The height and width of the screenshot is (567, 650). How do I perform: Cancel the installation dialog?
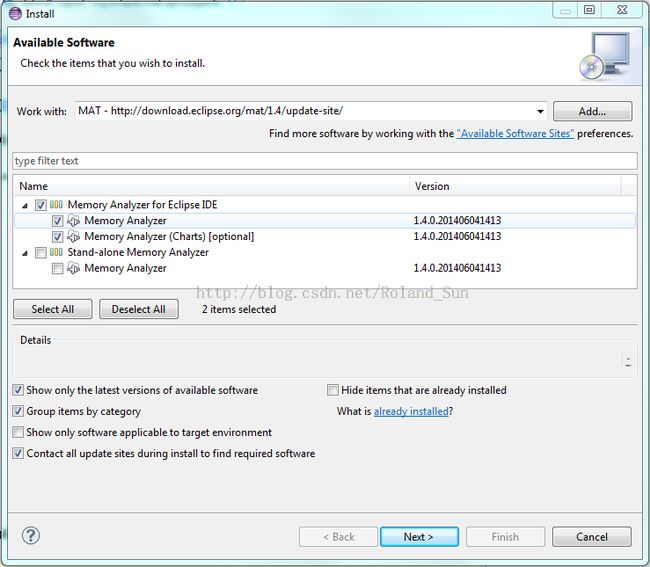592,537
